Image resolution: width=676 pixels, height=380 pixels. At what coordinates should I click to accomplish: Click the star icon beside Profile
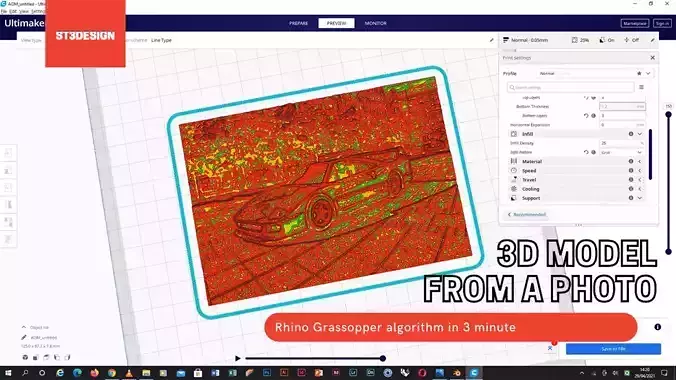click(x=639, y=73)
